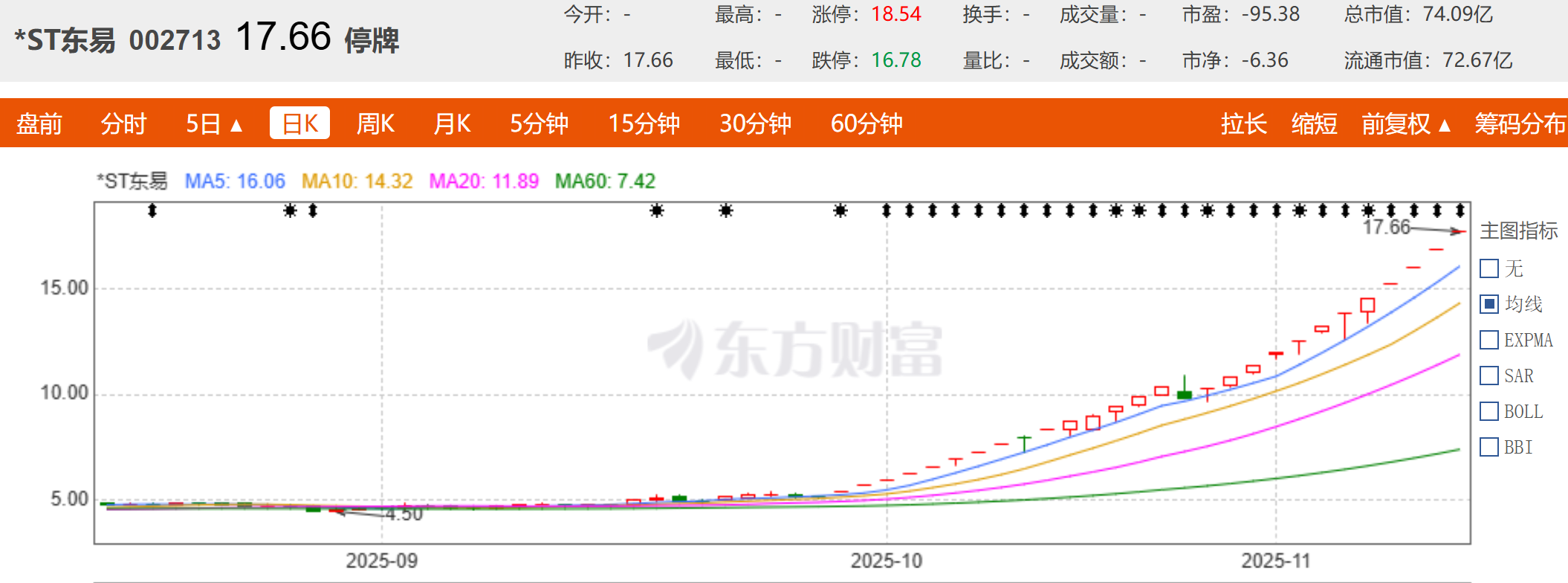Show the 30分钟 chart
1568x583 pixels.
click(755, 123)
